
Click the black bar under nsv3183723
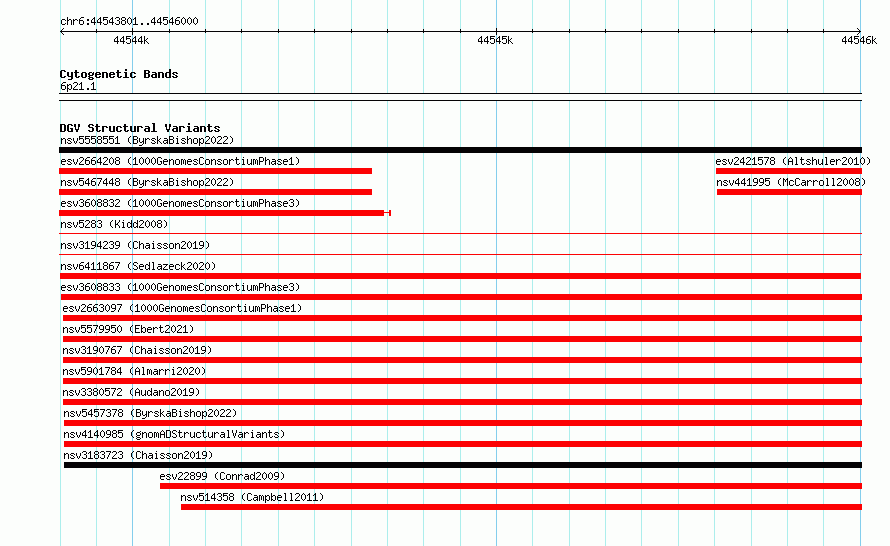coord(463,465)
